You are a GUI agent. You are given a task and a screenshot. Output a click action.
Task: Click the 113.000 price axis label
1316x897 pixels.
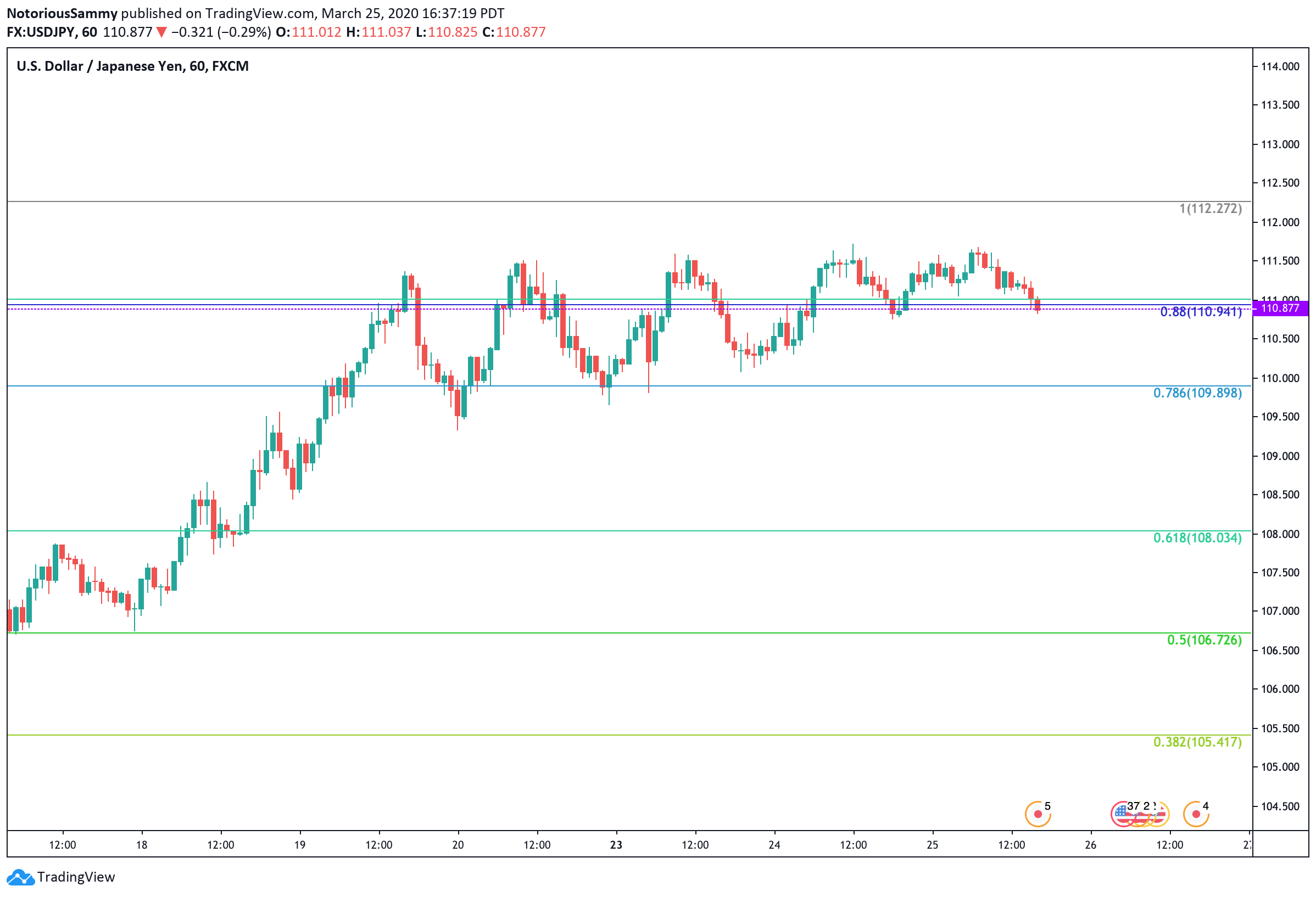pyautogui.click(x=1280, y=144)
